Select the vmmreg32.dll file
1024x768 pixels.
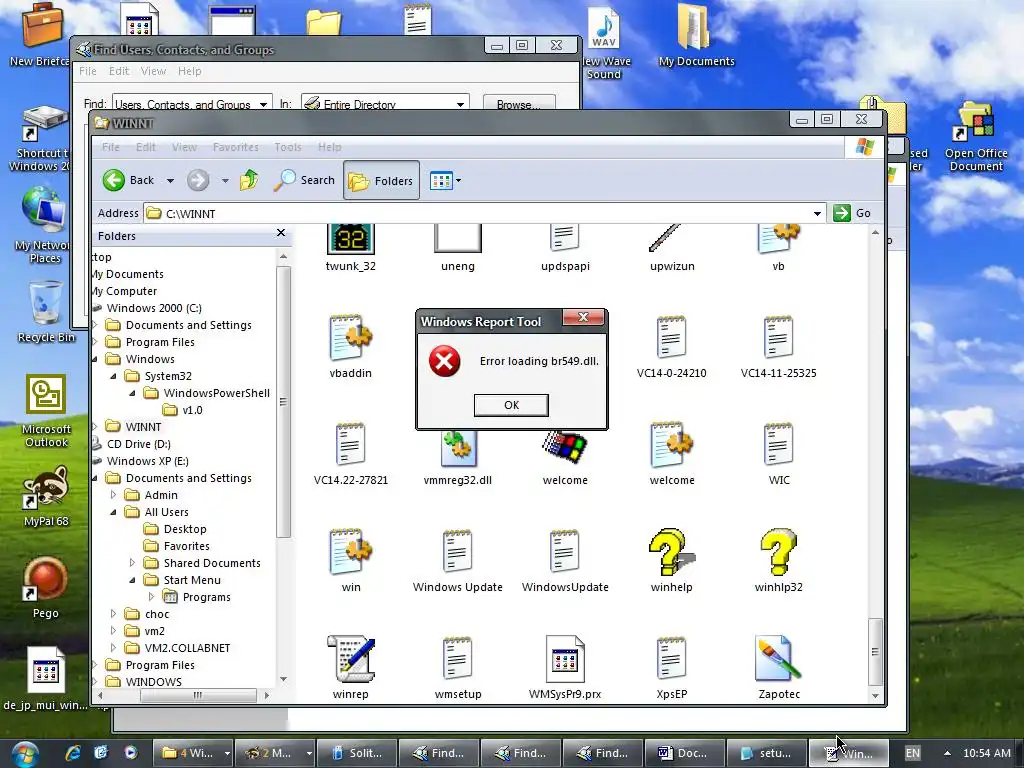pos(458,457)
